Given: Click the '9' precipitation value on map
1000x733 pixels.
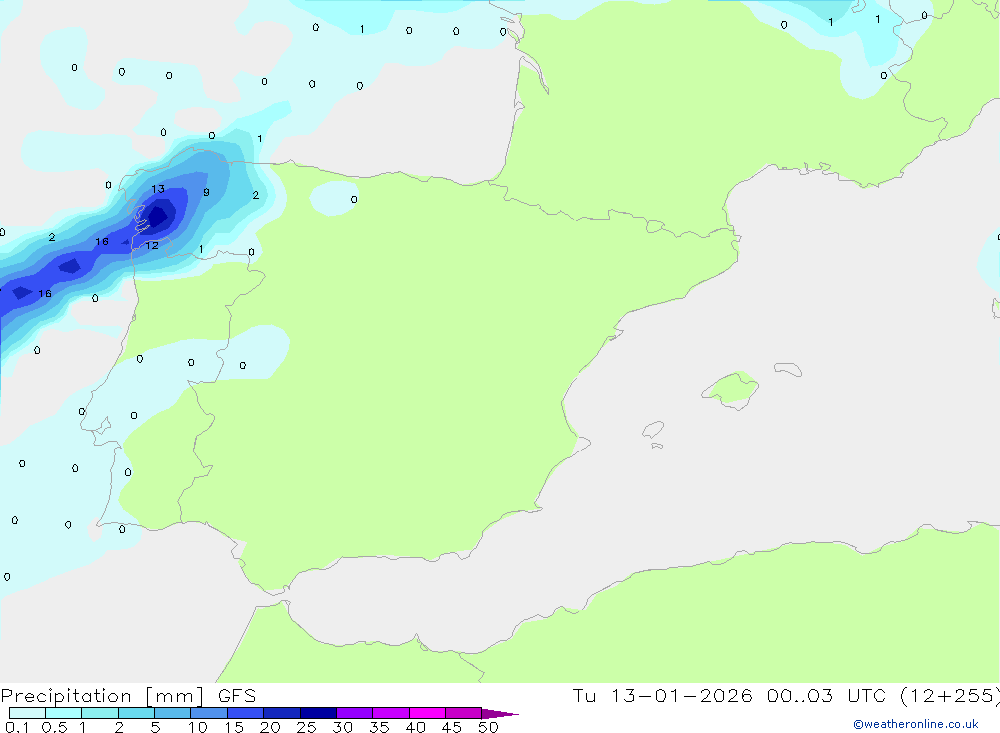Looking at the screenshot, I should point(206,192).
